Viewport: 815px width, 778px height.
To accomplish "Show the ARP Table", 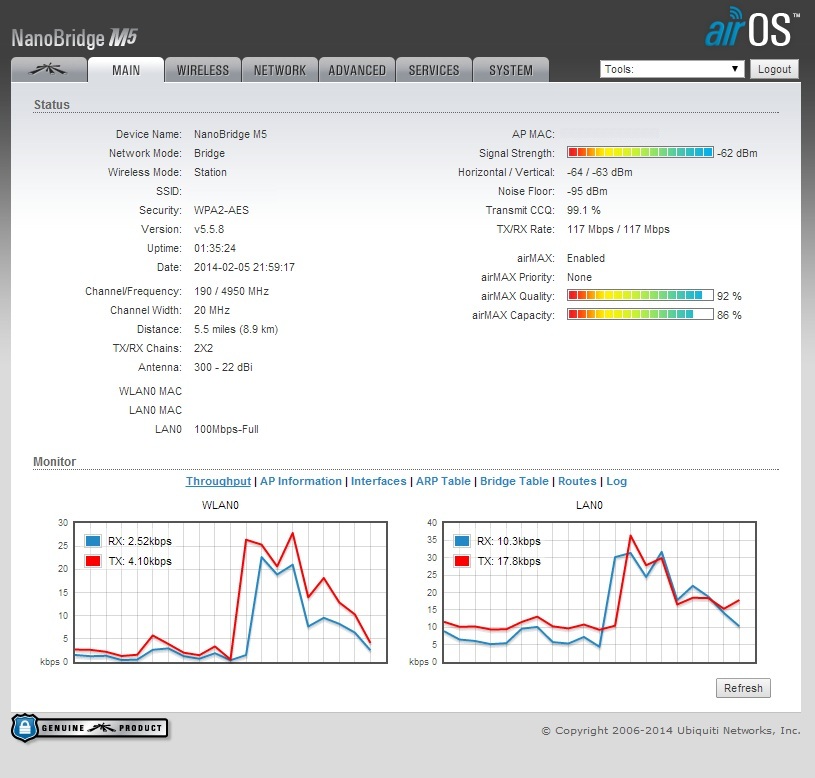I will (443, 481).
